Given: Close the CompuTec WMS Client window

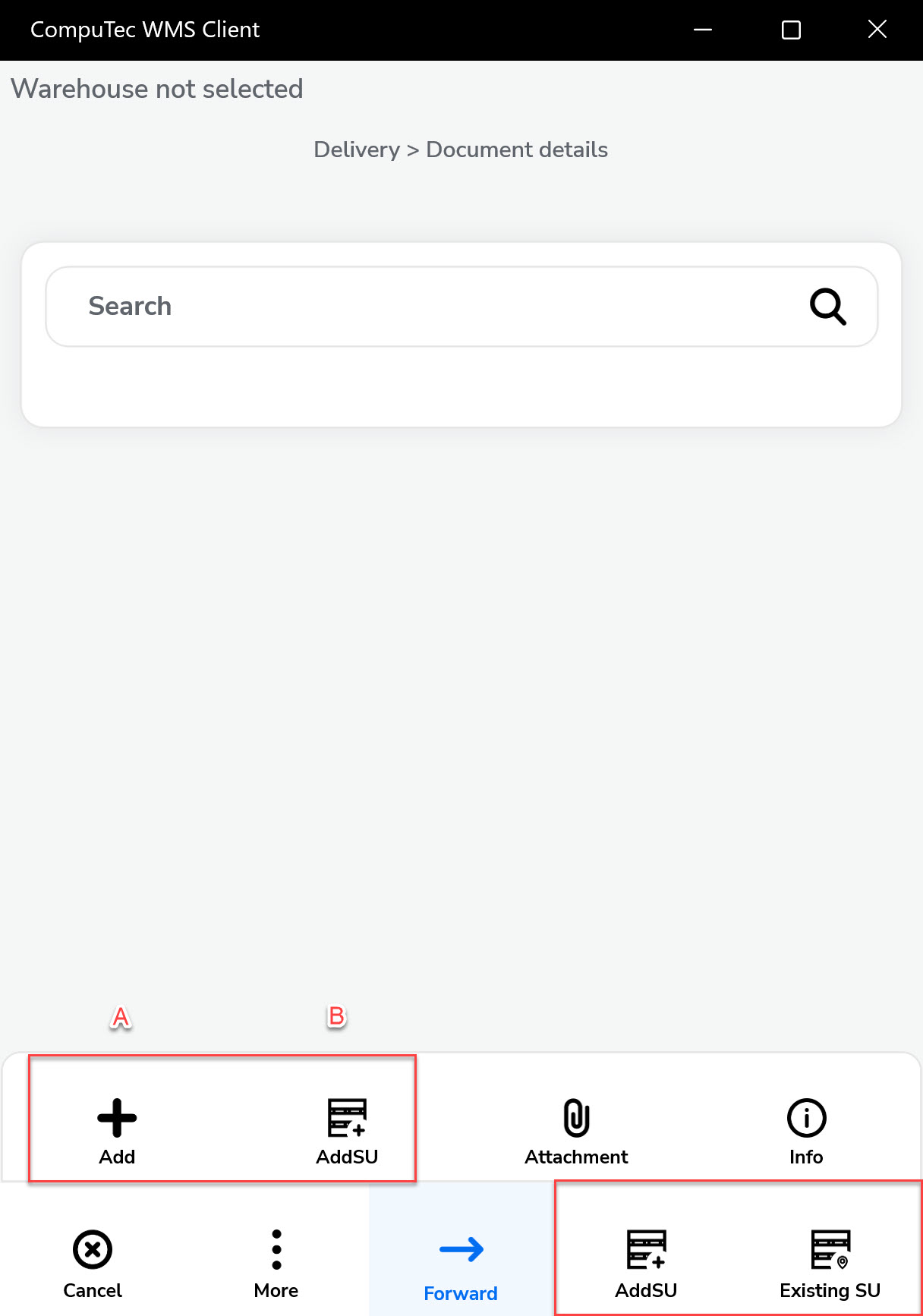Looking at the screenshot, I should pos(877,30).
